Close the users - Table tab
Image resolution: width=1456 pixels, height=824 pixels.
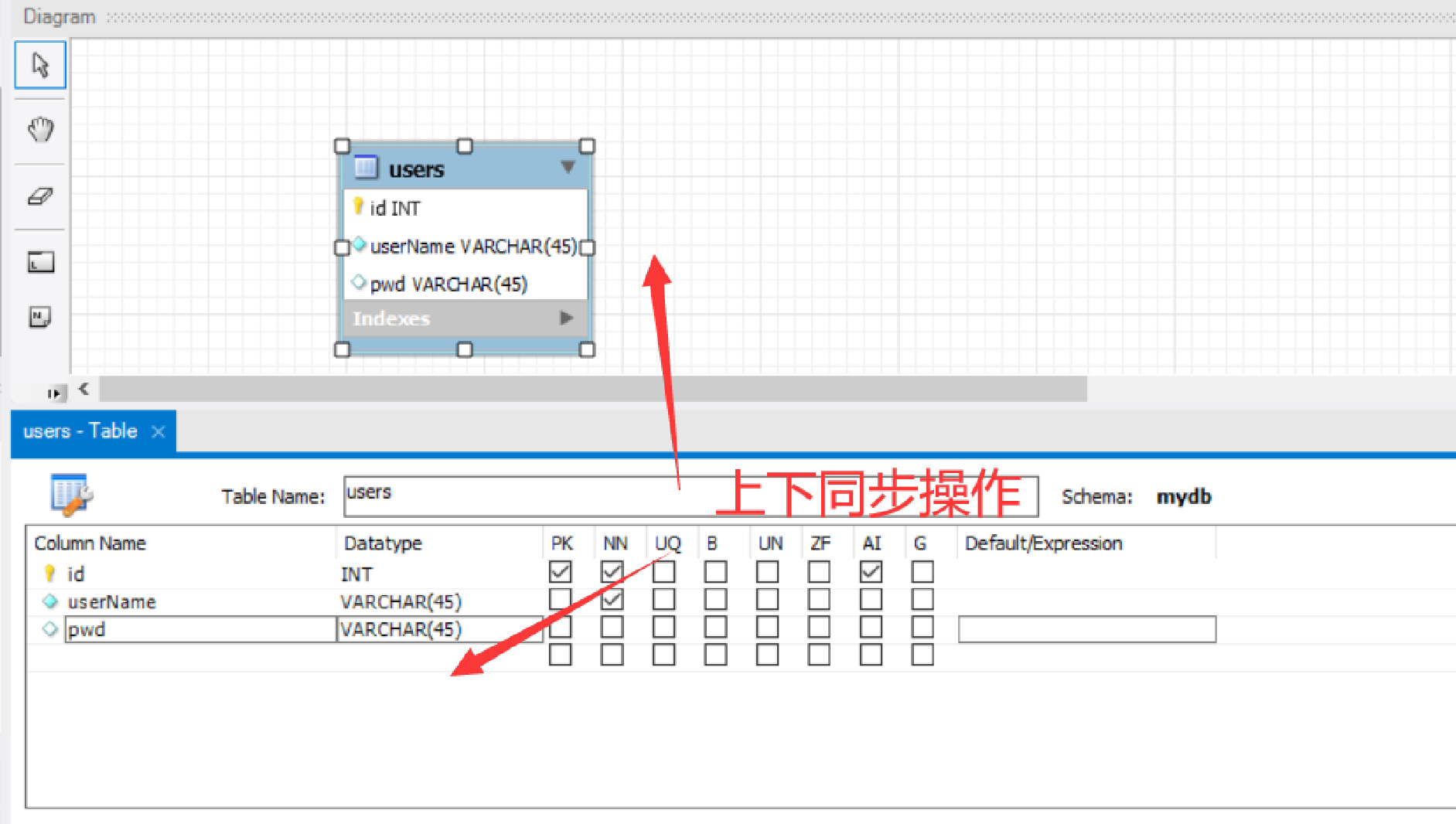pos(159,431)
